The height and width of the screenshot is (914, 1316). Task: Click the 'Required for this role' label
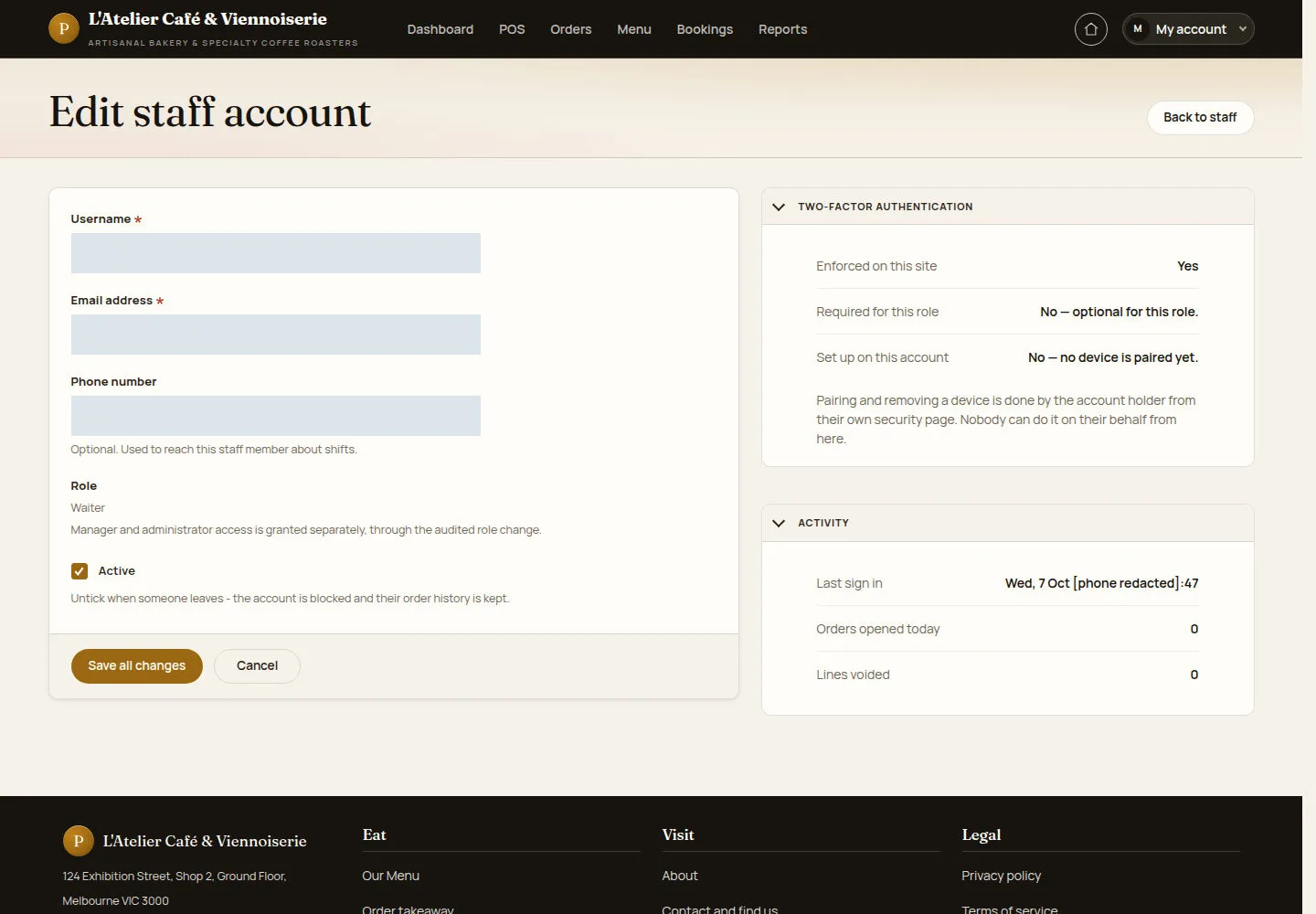coord(877,312)
